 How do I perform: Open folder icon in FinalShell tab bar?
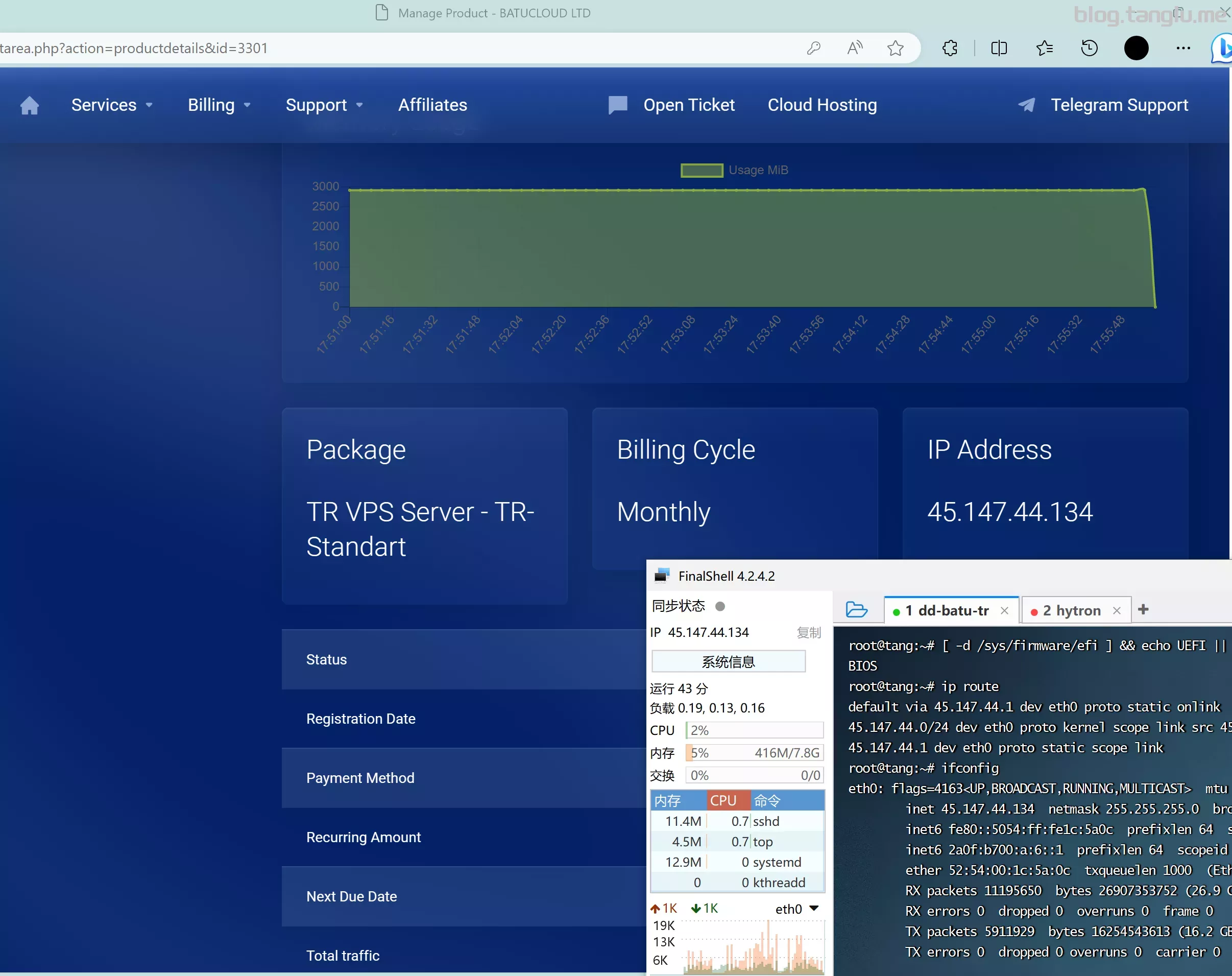pyautogui.click(x=856, y=610)
